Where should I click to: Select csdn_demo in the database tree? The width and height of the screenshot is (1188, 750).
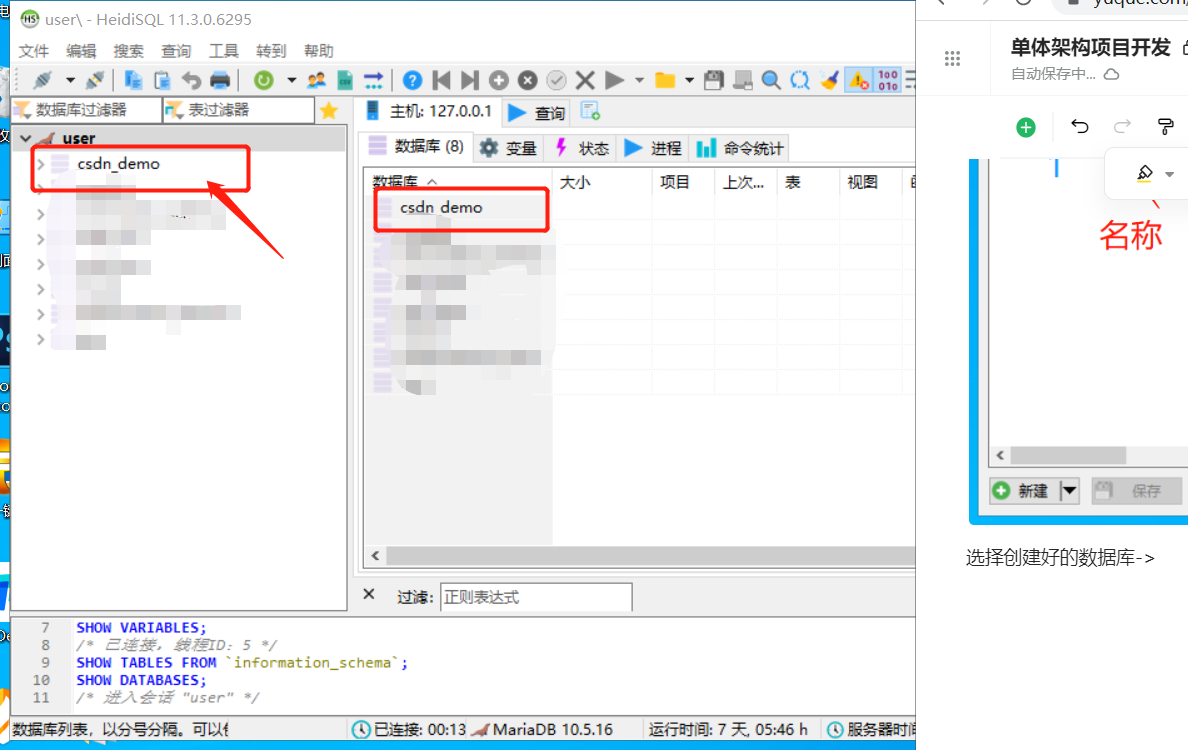click(x=118, y=164)
